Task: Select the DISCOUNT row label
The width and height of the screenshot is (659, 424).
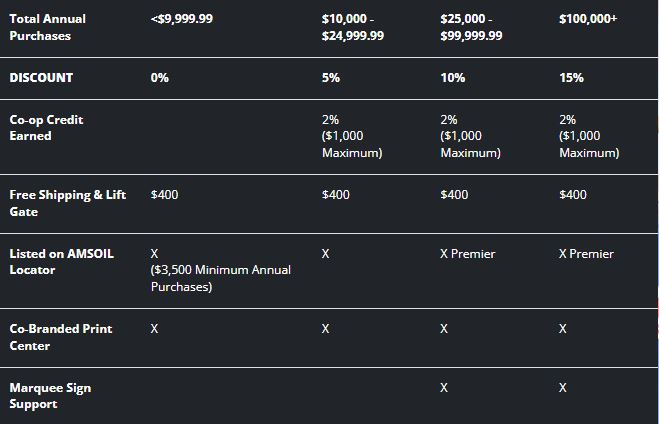Action: 41,78
